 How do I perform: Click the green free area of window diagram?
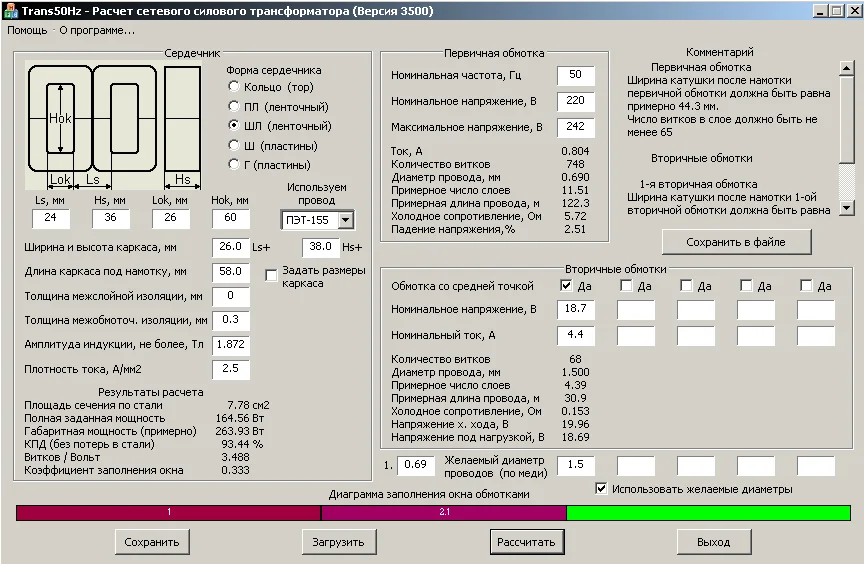click(708, 513)
